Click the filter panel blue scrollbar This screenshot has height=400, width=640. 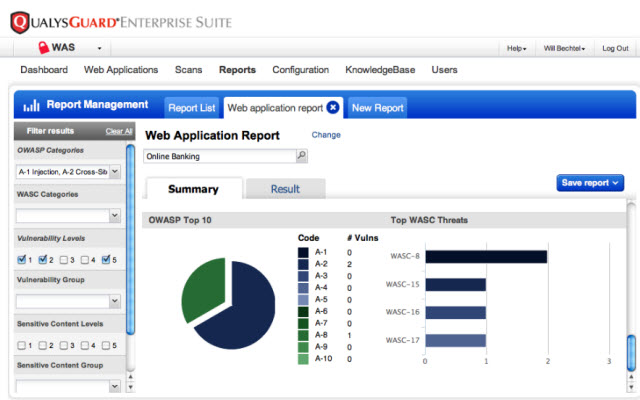pos(131,240)
